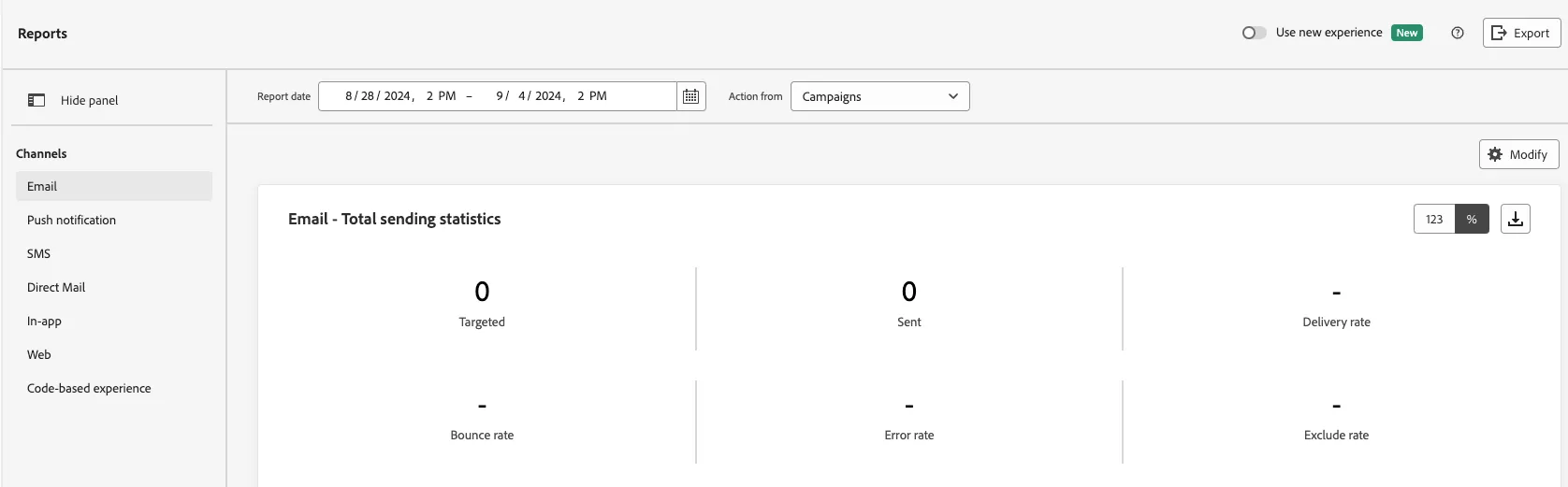The image size is (1568, 487).
Task: Click the Exclude rate label
Action: click(x=1336, y=435)
